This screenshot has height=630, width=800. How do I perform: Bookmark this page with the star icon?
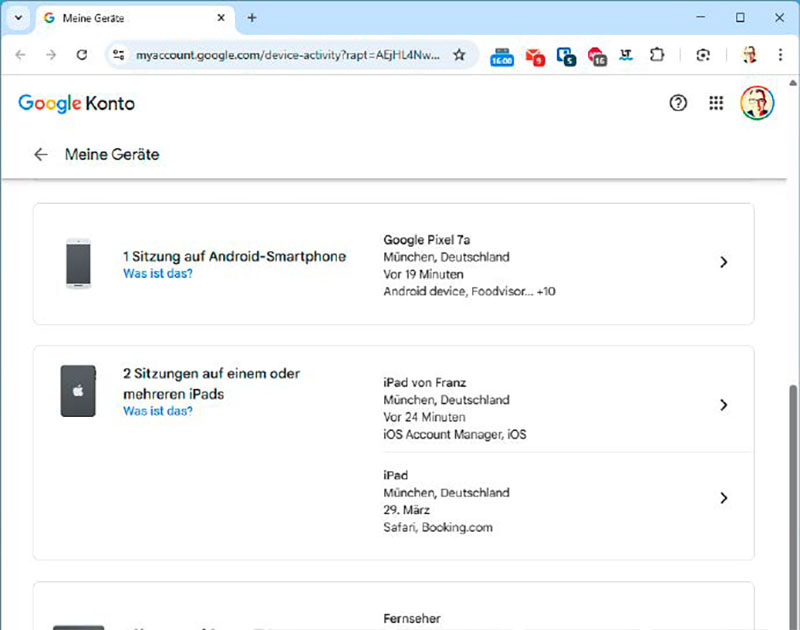coord(459,55)
